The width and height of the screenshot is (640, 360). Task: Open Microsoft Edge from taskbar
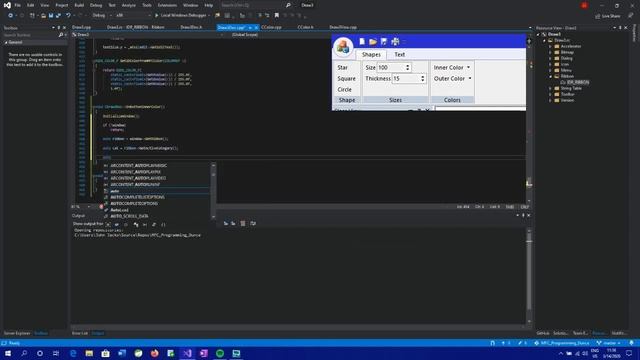tap(73, 353)
